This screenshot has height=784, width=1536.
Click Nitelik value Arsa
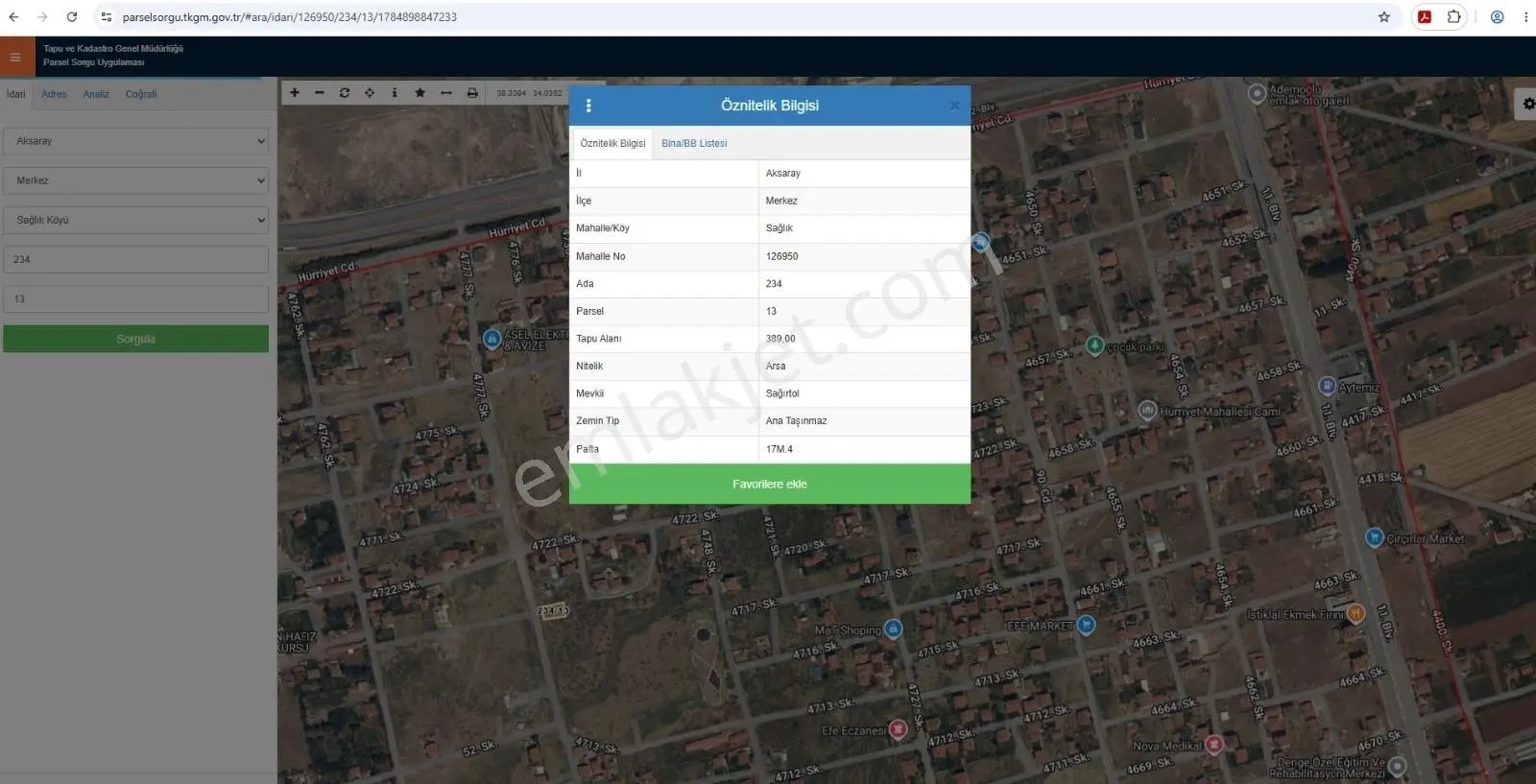click(776, 366)
